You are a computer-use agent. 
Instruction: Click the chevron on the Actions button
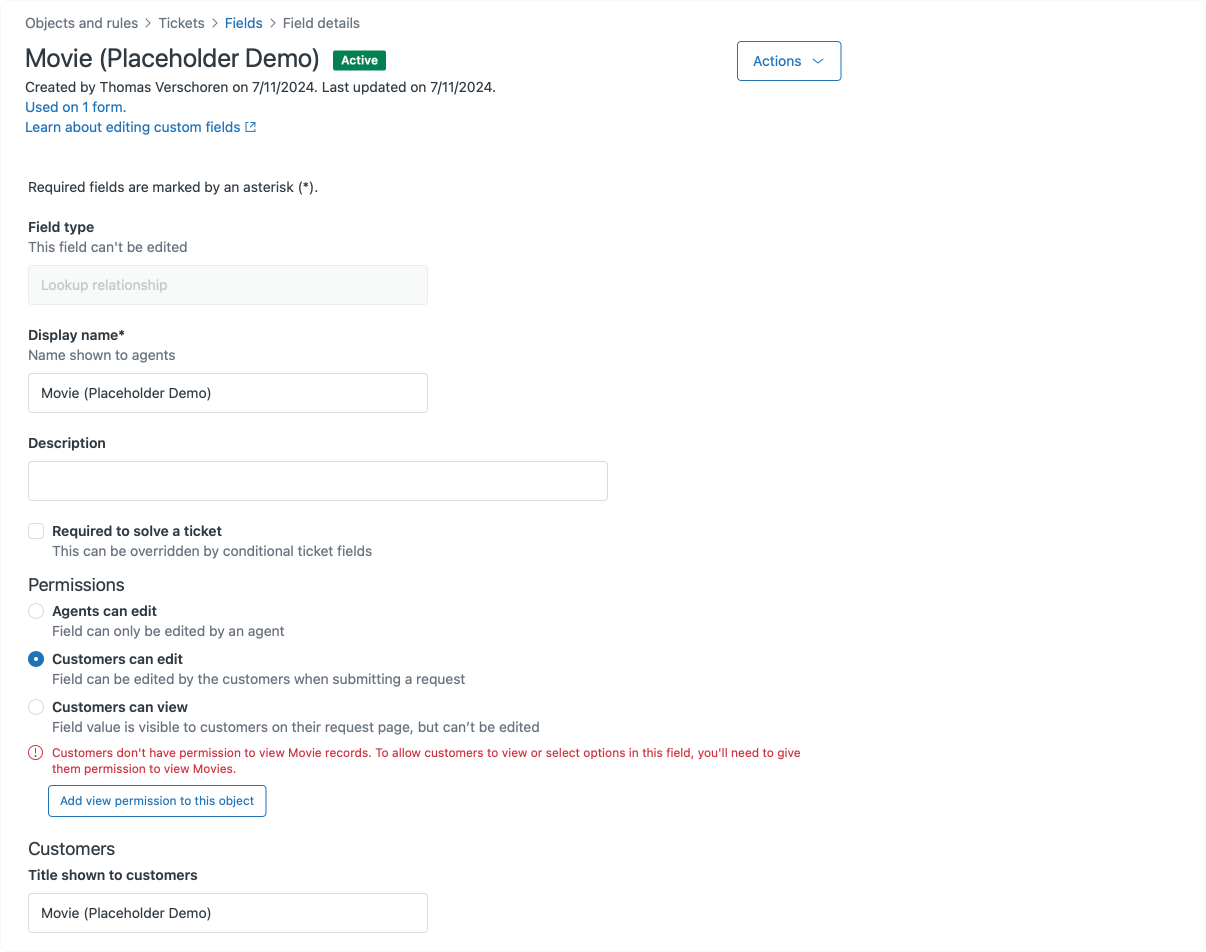[818, 61]
